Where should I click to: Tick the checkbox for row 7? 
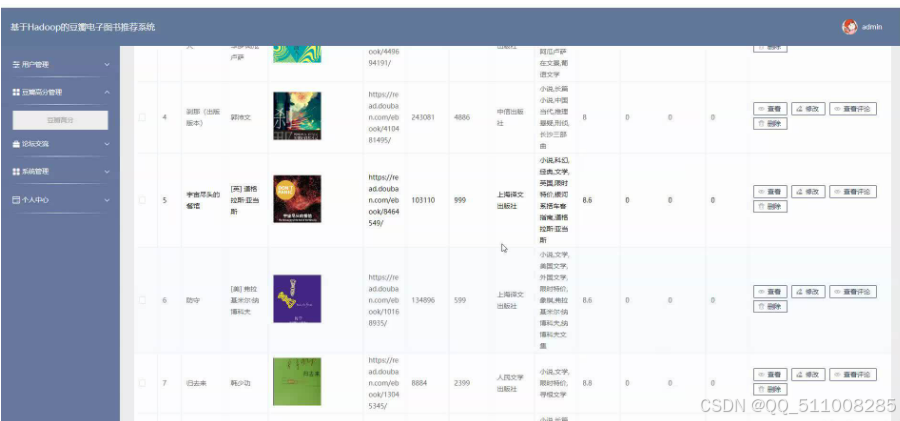142,383
